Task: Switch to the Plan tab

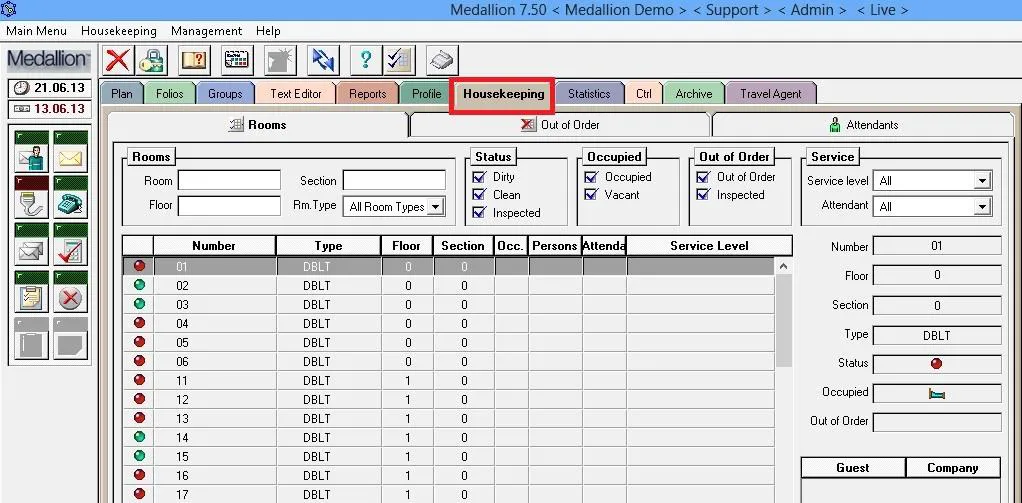Action: 121,94
